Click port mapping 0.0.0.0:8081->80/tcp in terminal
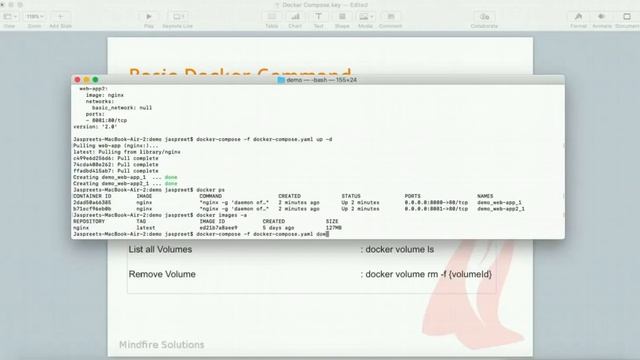640x360 pixels. (436, 209)
